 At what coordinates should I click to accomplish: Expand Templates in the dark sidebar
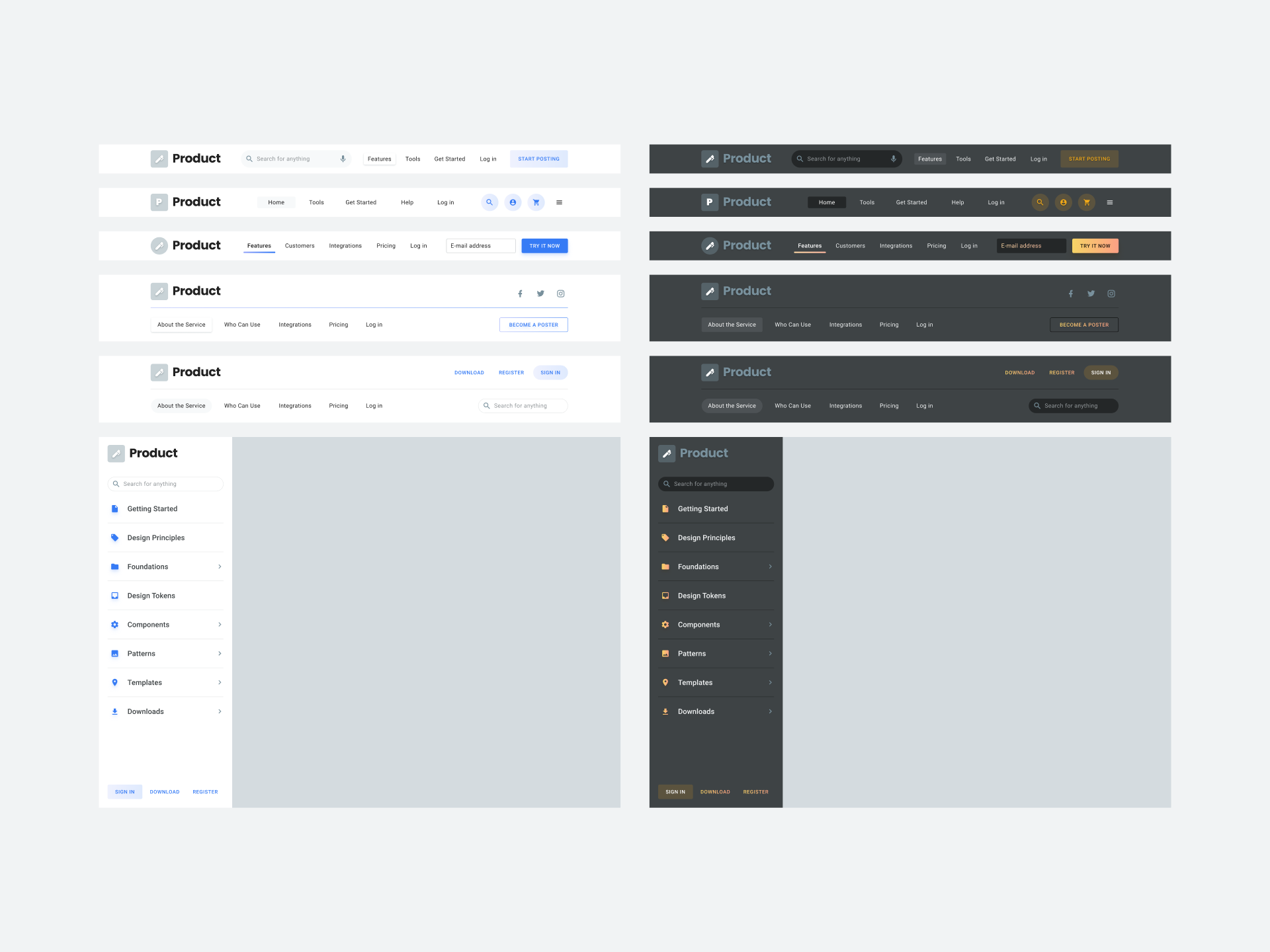point(770,683)
